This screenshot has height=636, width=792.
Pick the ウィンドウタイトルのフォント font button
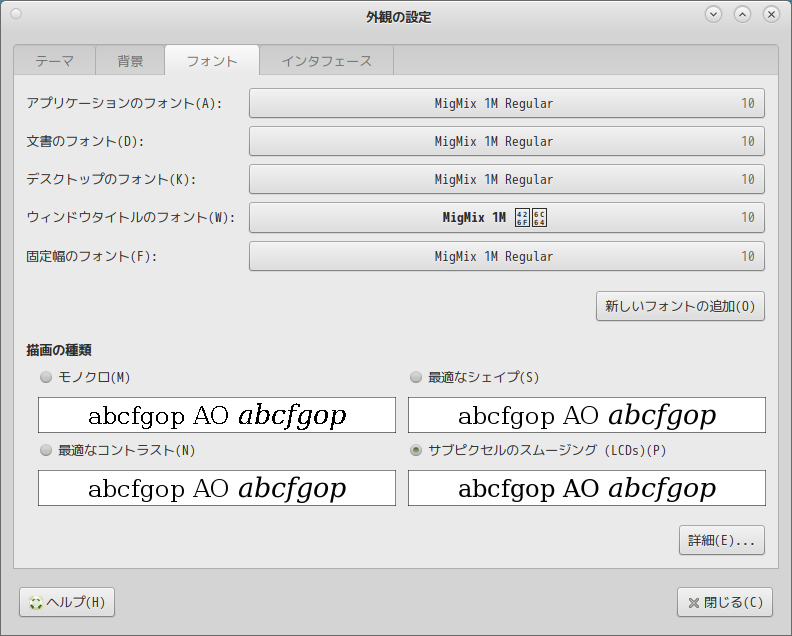pos(507,217)
